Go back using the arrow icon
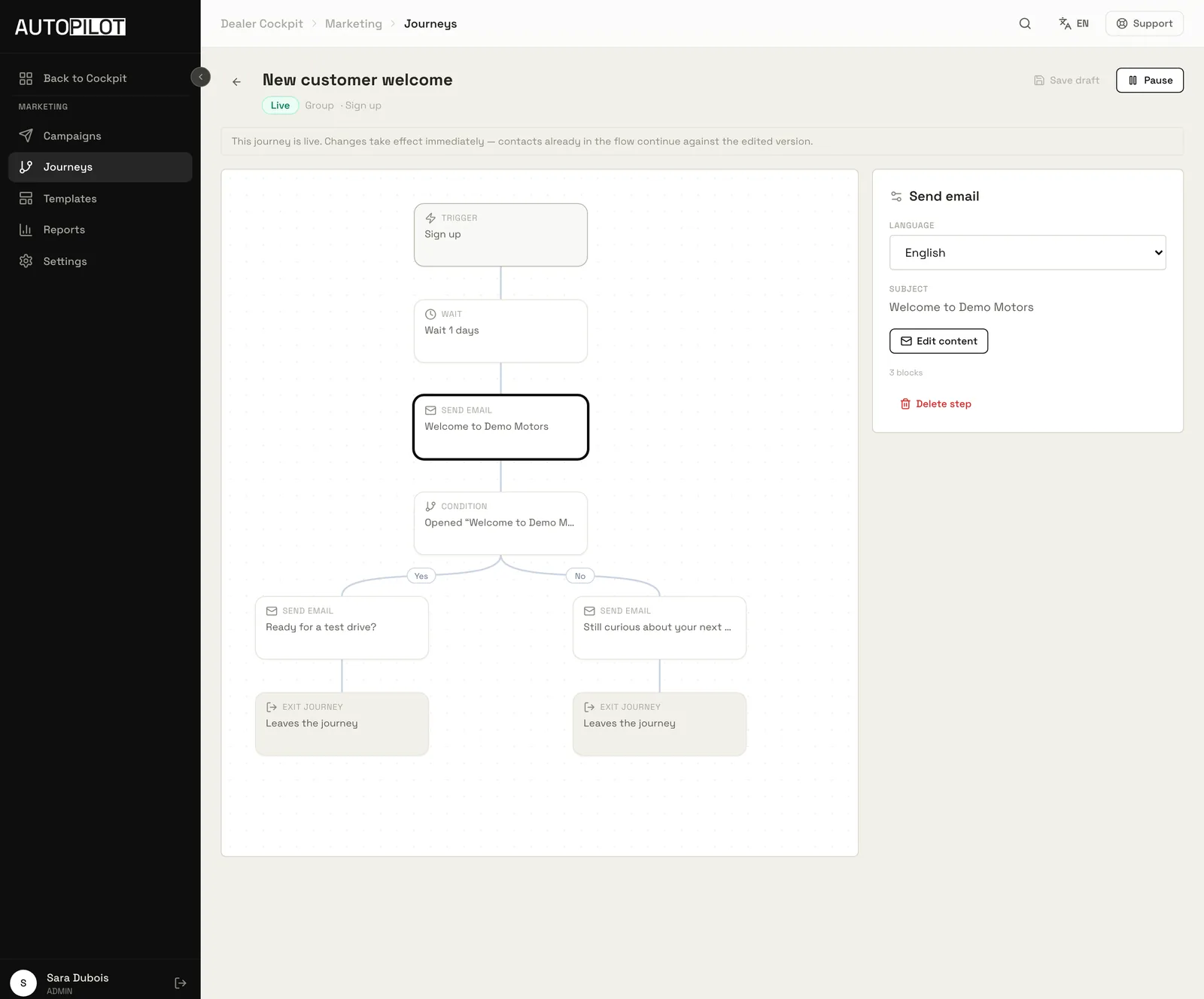This screenshot has width=1204, height=999. coord(237,81)
